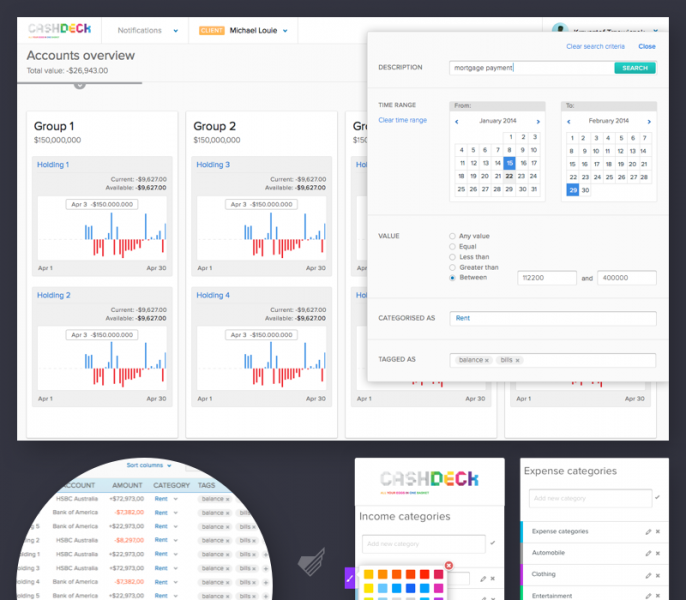Click the Clear search criteria link

[x=595, y=46]
